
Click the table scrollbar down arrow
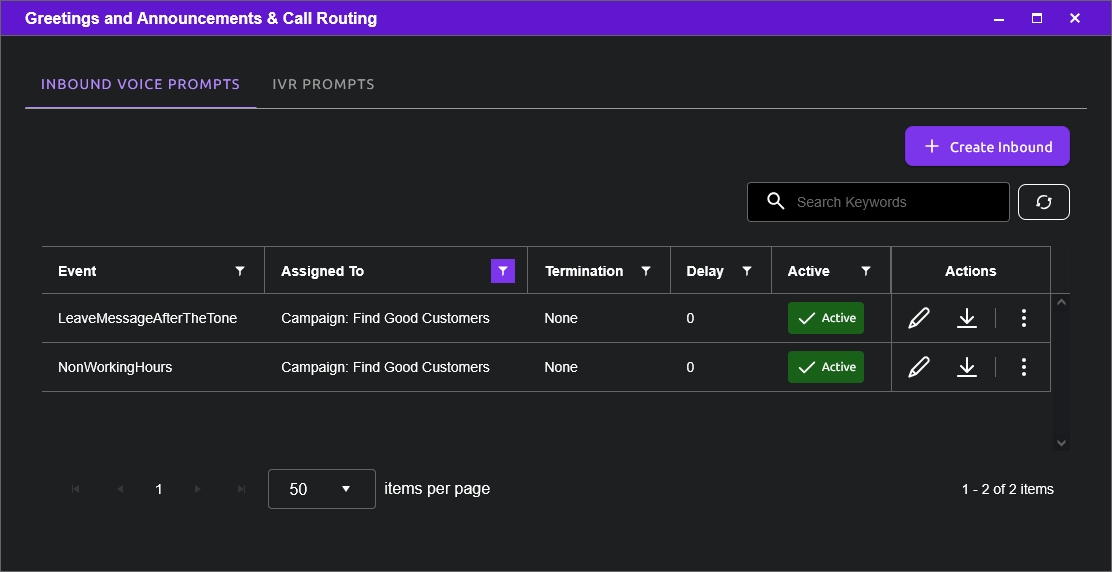point(1061,443)
